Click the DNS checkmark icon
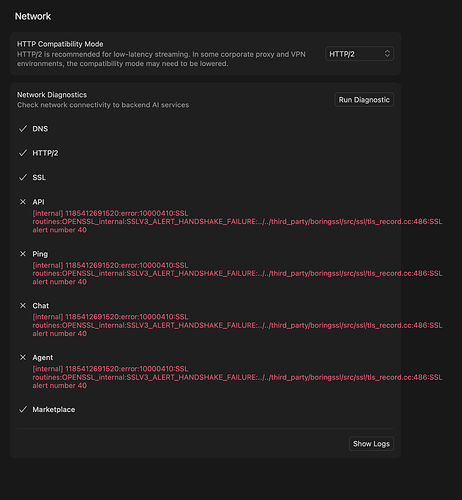This screenshot has height=500, width=462. [23, 129]
